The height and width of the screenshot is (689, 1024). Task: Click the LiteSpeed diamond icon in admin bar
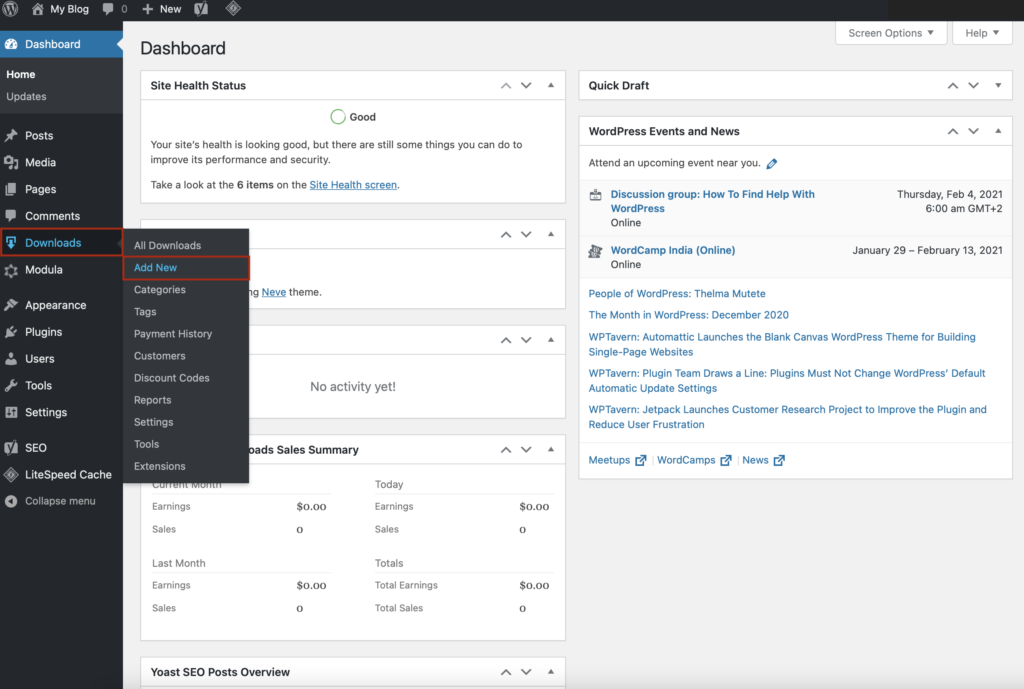coord(233,8)
